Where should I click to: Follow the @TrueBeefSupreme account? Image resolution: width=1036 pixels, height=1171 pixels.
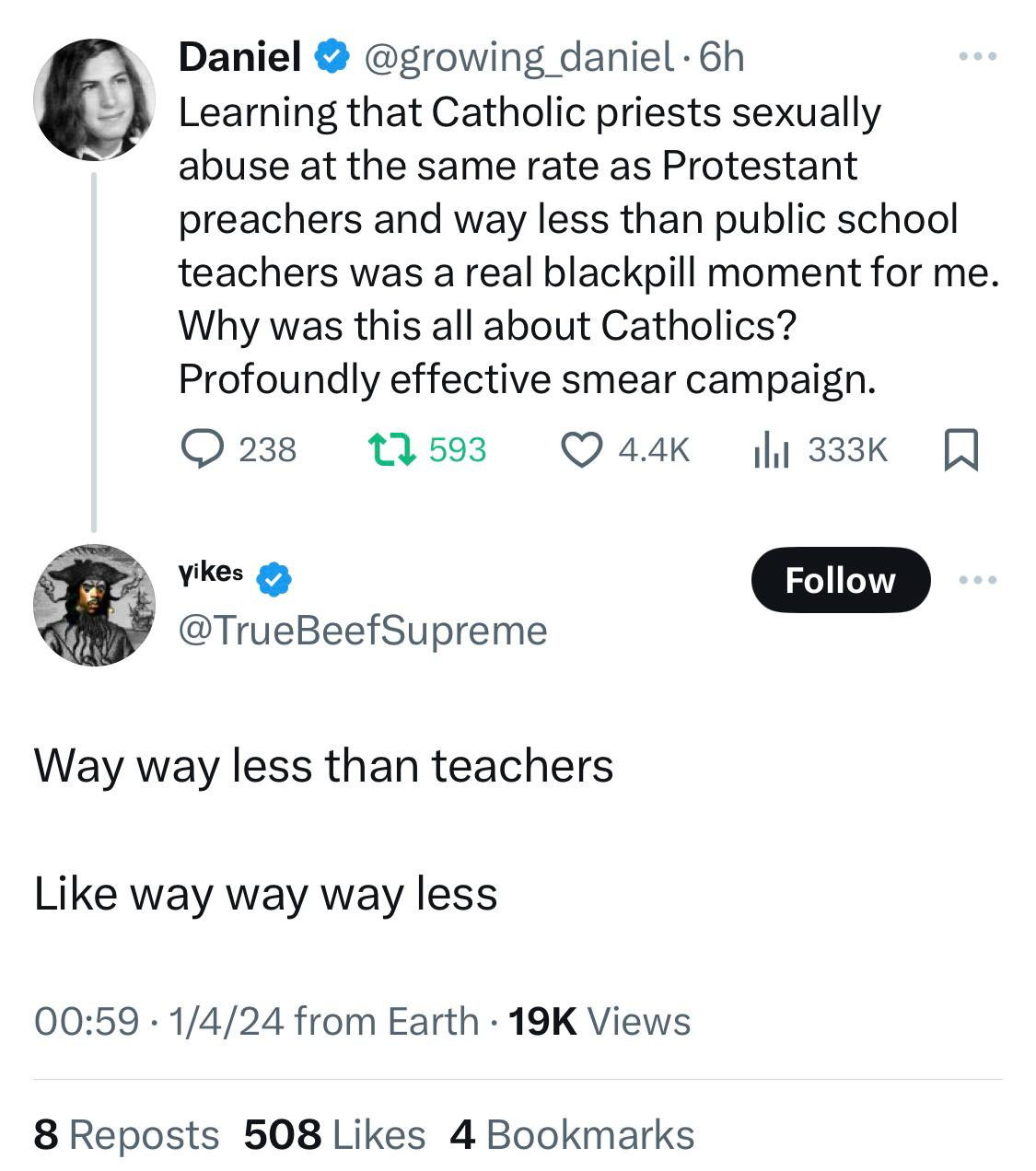pos(840,580)
